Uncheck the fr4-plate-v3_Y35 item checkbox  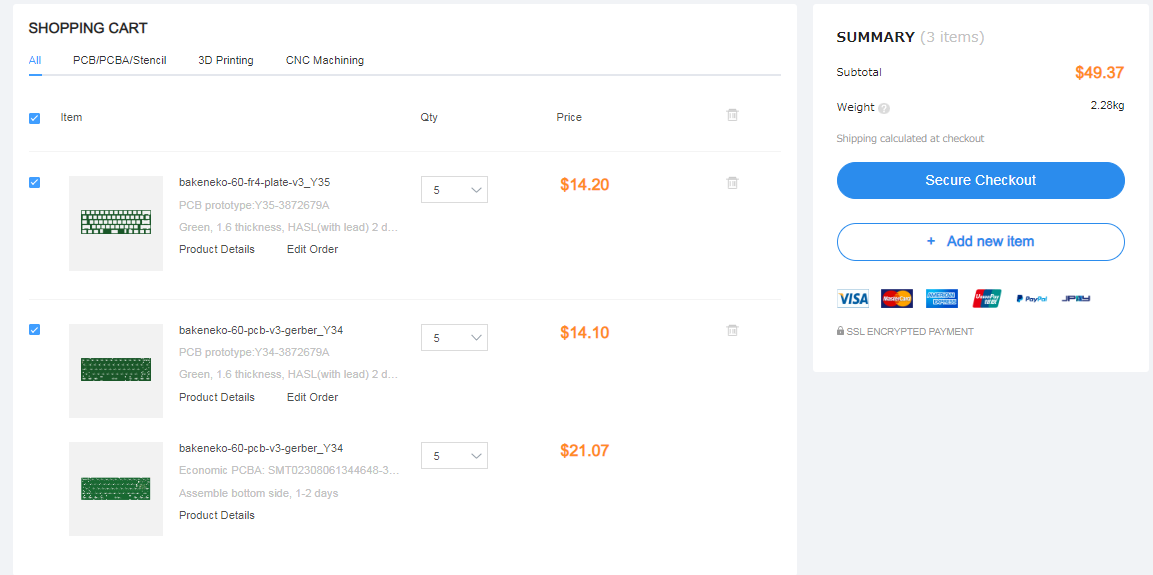point(35,183)
